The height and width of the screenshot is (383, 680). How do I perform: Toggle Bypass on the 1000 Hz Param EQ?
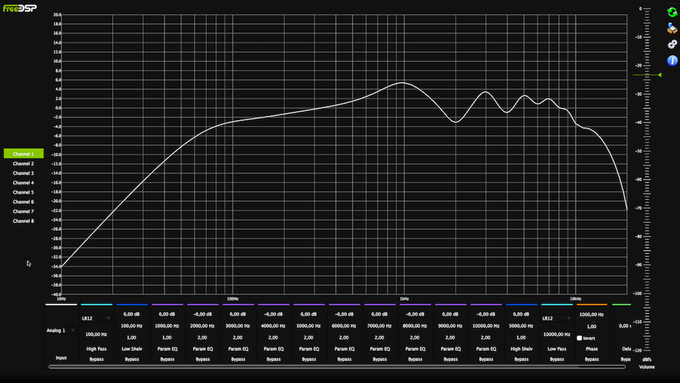tap(167, 359)
